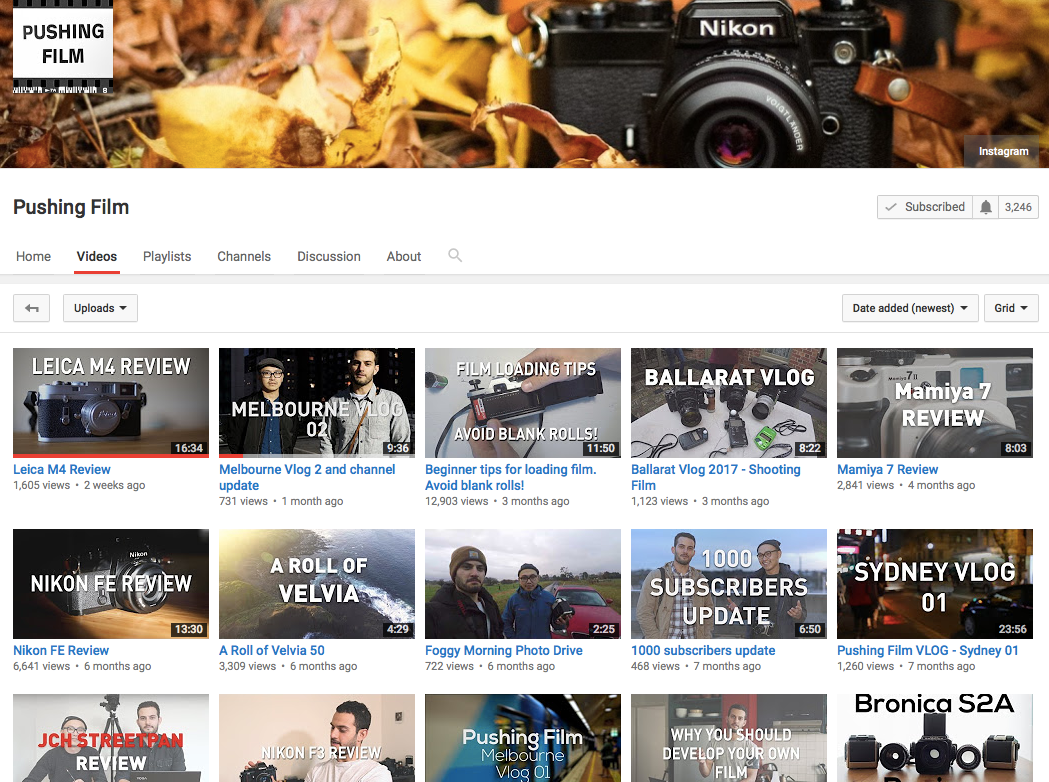Select the Videos tab
Image resolution: width=1049 pixels, height=782 pixels.
point(96,256)
